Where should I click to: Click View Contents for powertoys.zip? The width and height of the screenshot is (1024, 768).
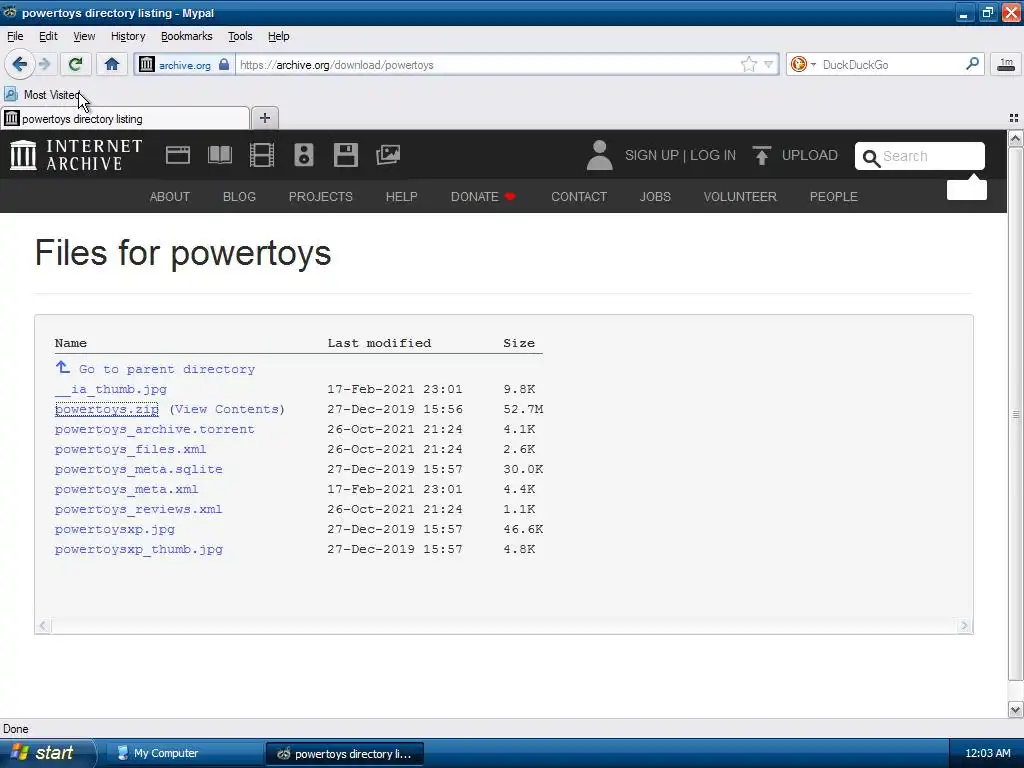tap(227, 409)
